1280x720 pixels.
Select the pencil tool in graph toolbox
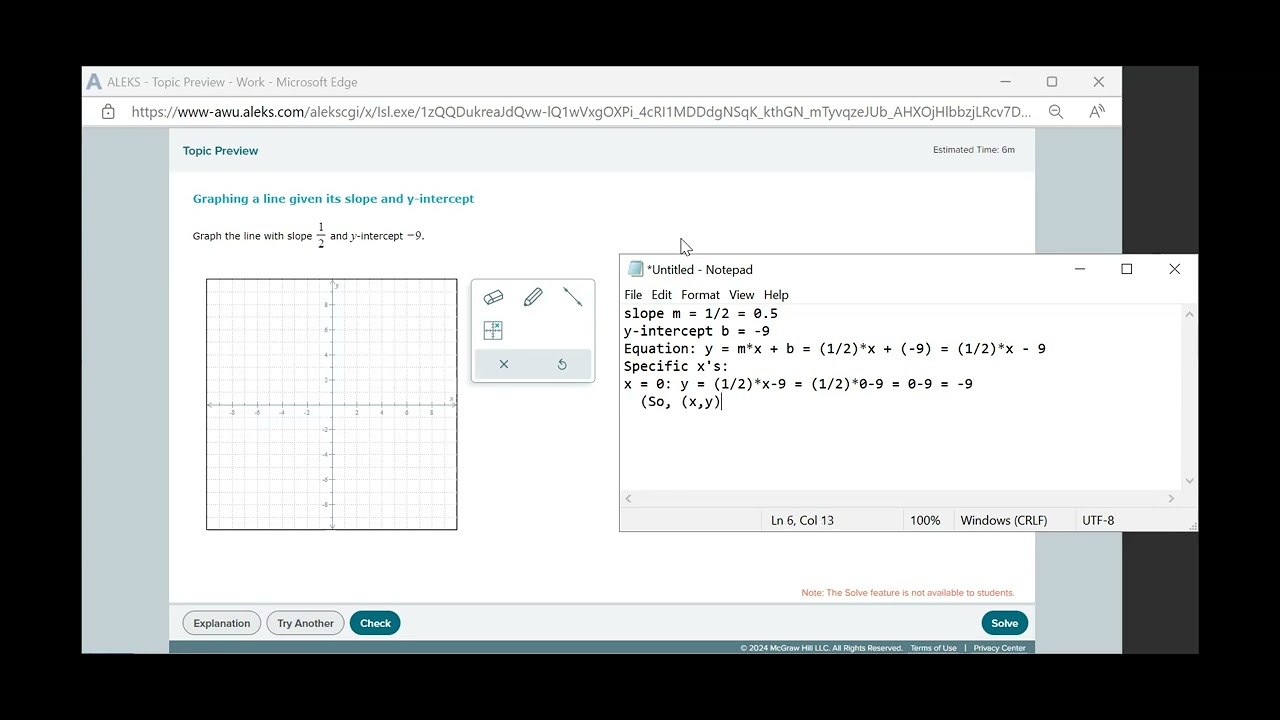point(533,297)
